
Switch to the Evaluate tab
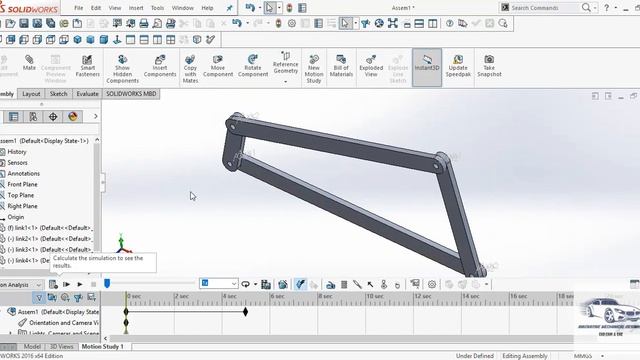87,94
